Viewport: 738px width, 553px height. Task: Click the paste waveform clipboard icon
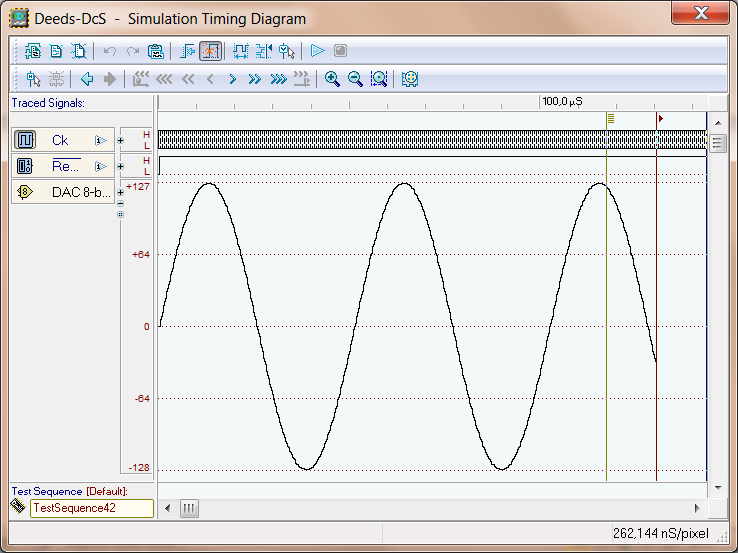click(x=155, y=51)
